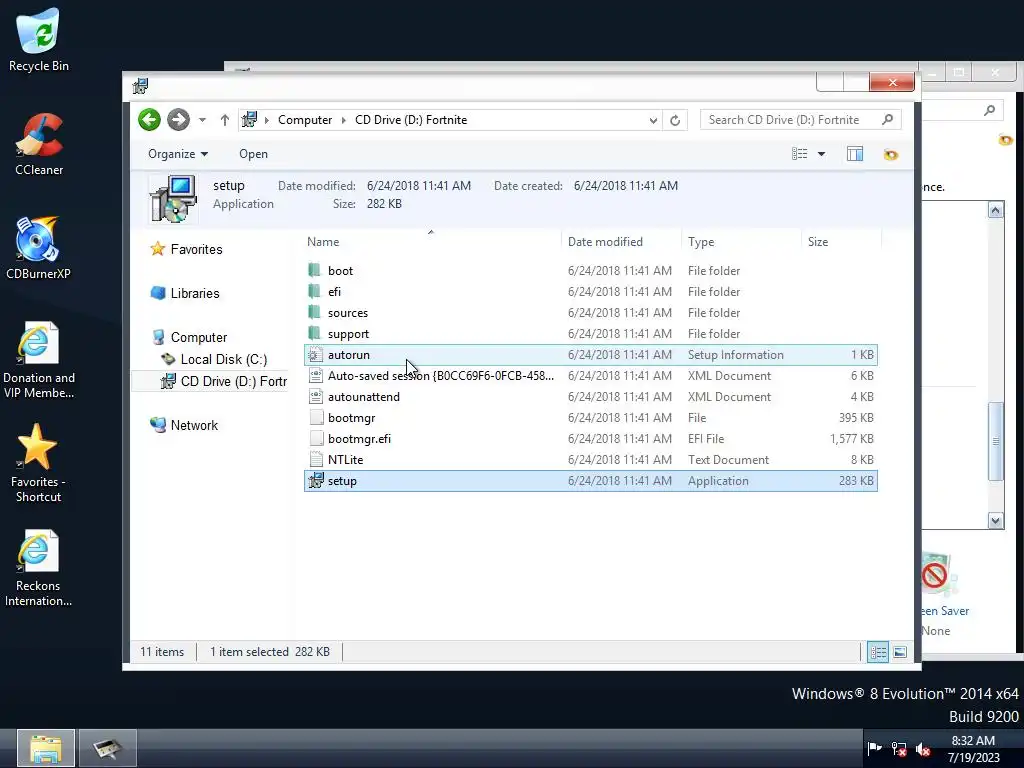Click the second taskbar app button
Screen dimensions: 1024x768
pos(108,748)
